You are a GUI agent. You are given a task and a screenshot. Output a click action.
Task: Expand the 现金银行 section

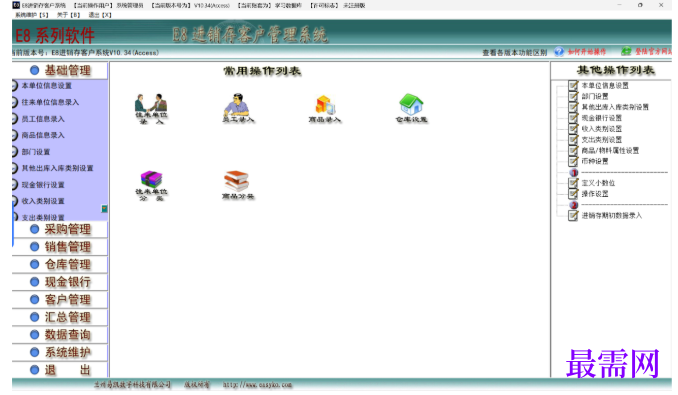tap(60, 282)
